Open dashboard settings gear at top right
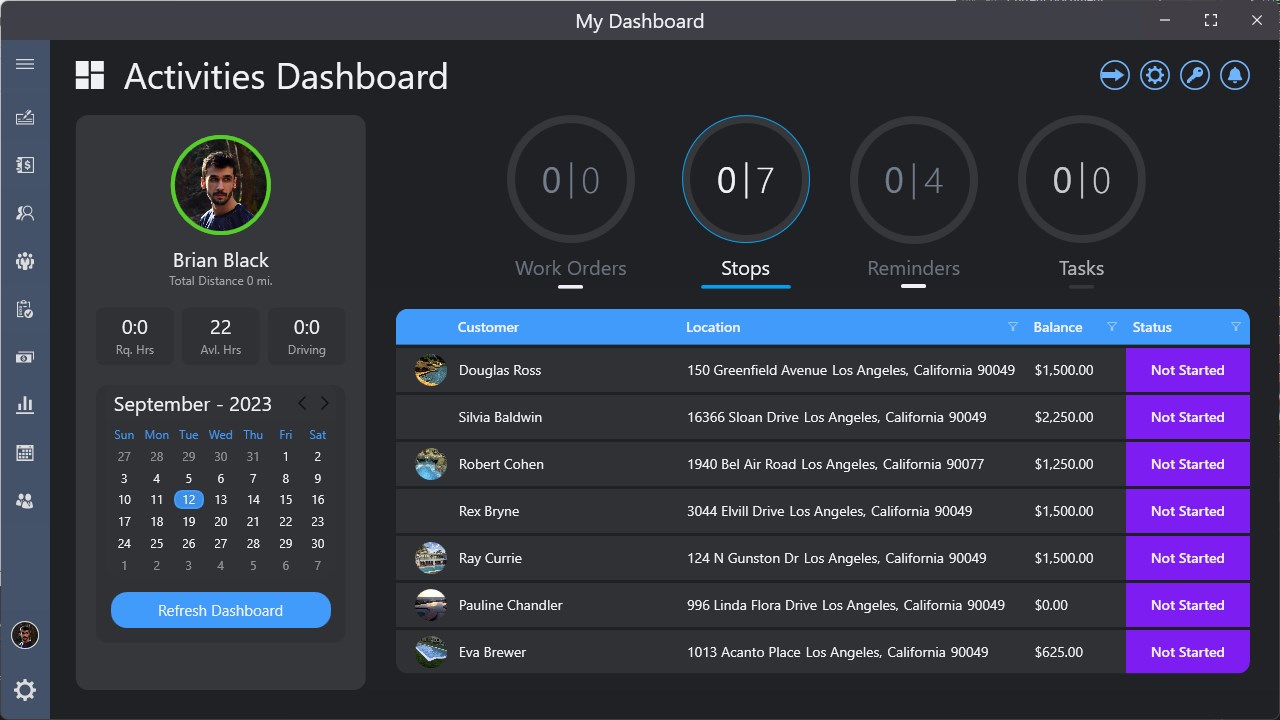 click(x=1154, y=75)
